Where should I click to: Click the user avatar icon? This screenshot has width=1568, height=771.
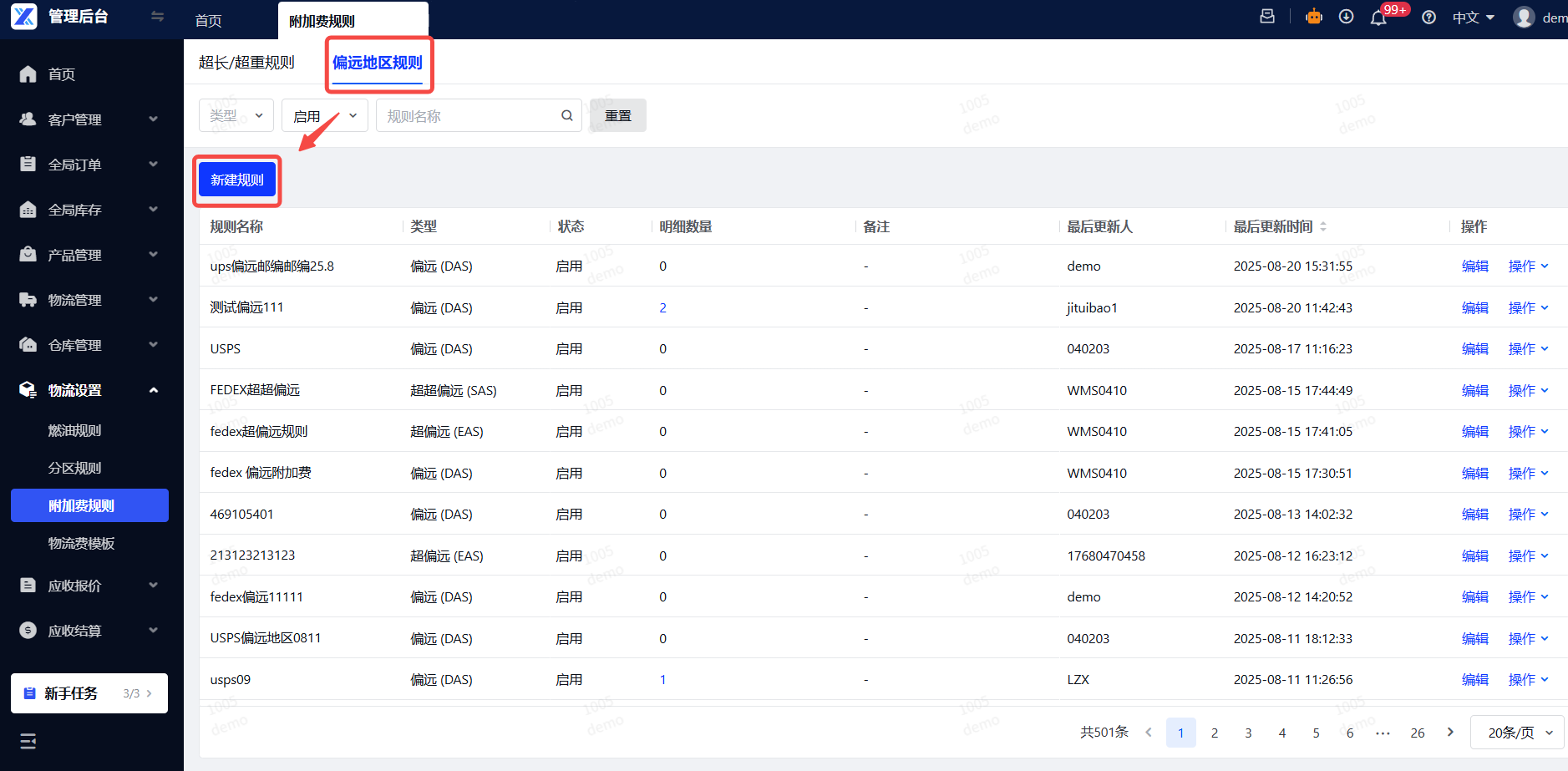pos(1525,18)
